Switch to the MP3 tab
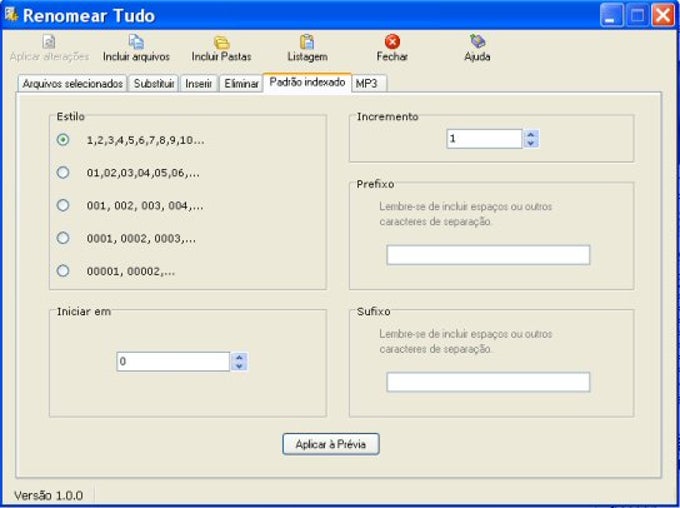 367,83
